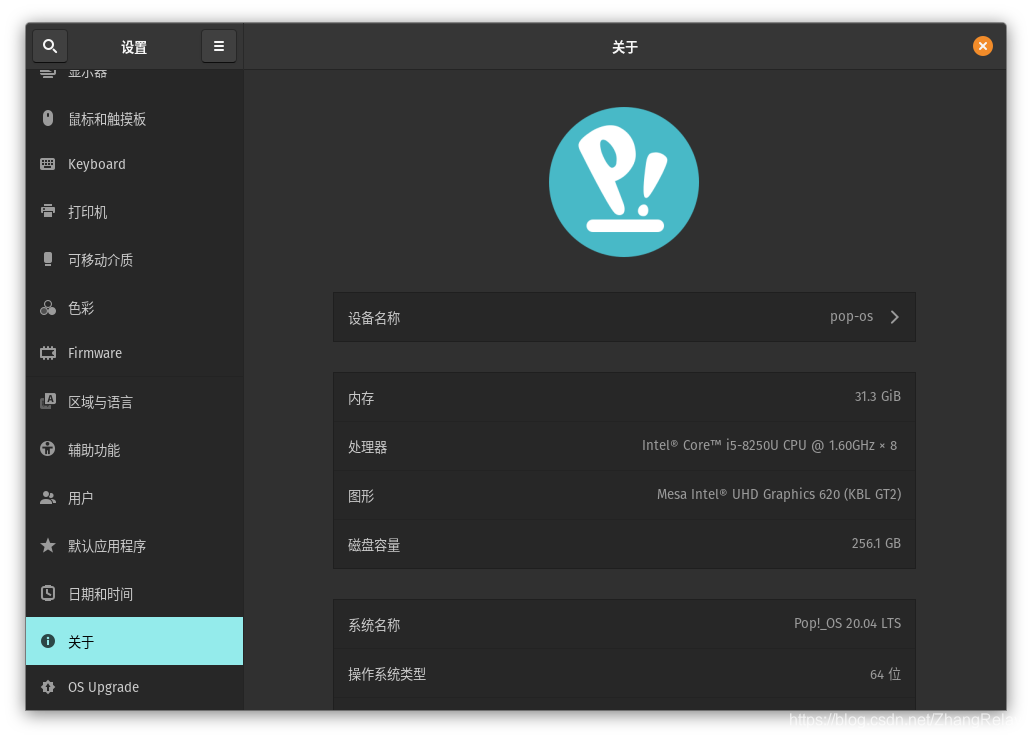Click the Pop!_OS 20.04 LTS value

pos(847,623)
